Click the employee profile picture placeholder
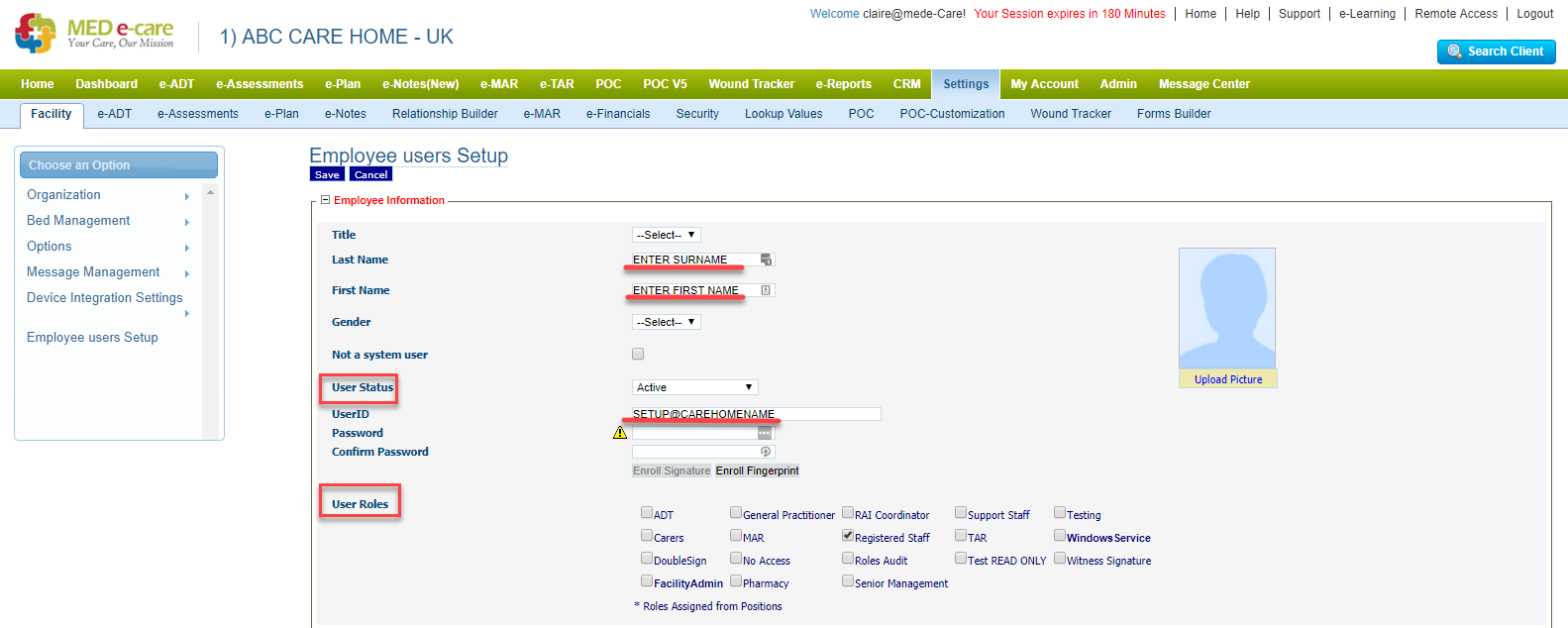 1226,308
